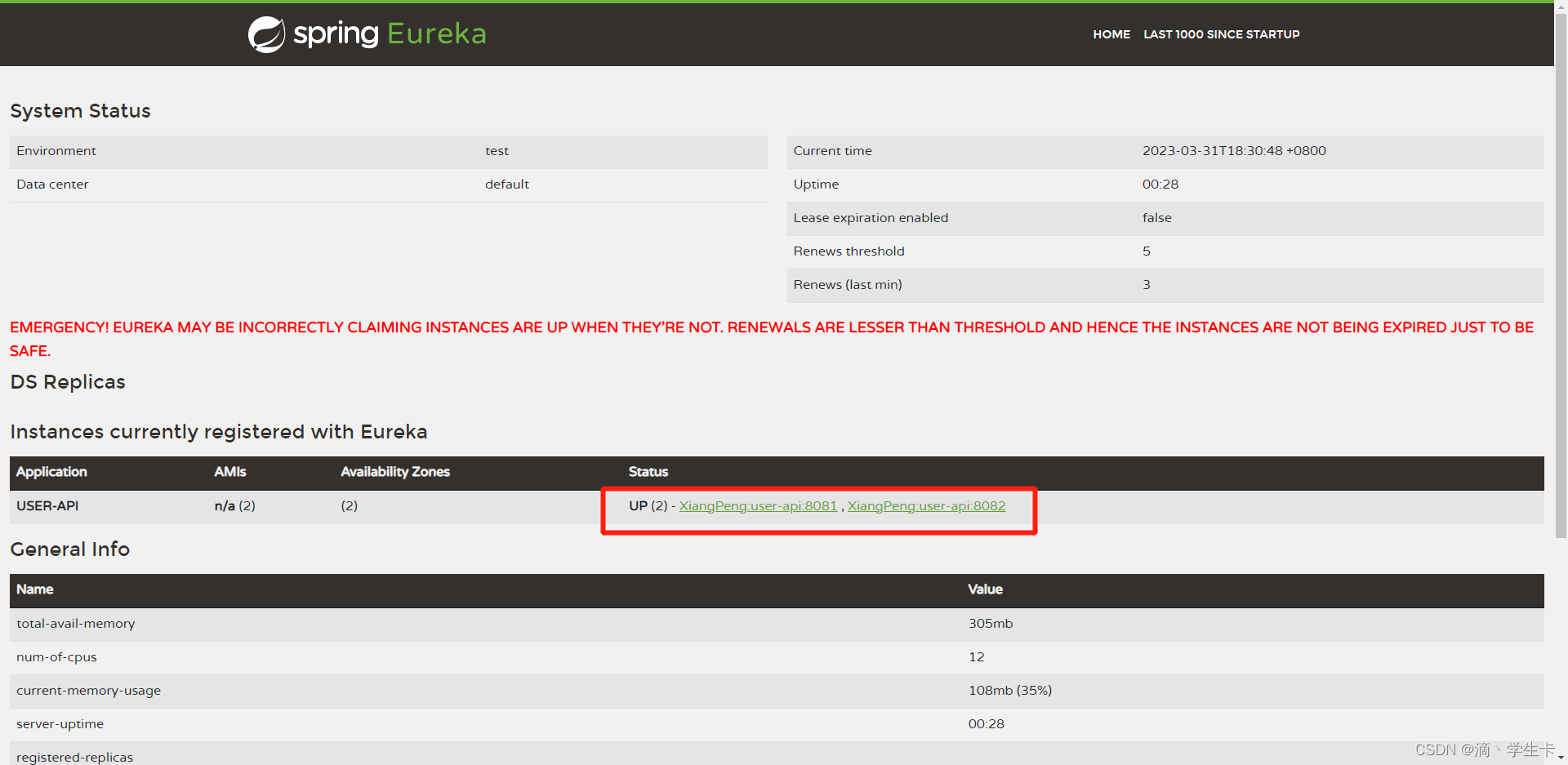The image size is (1568, 765).
Task: Select the AMIs value n/a (2)
Action: pos(235,506)
